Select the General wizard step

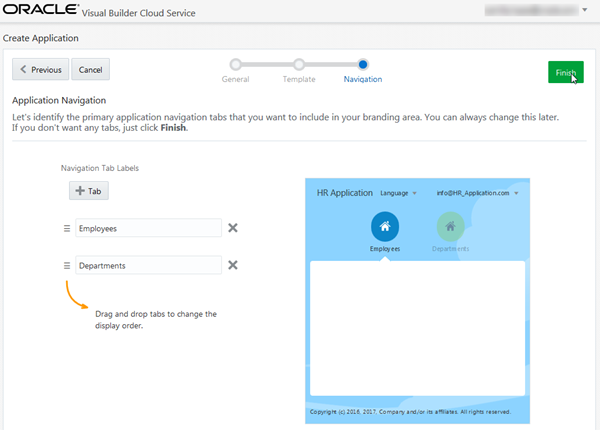(236, 64)
